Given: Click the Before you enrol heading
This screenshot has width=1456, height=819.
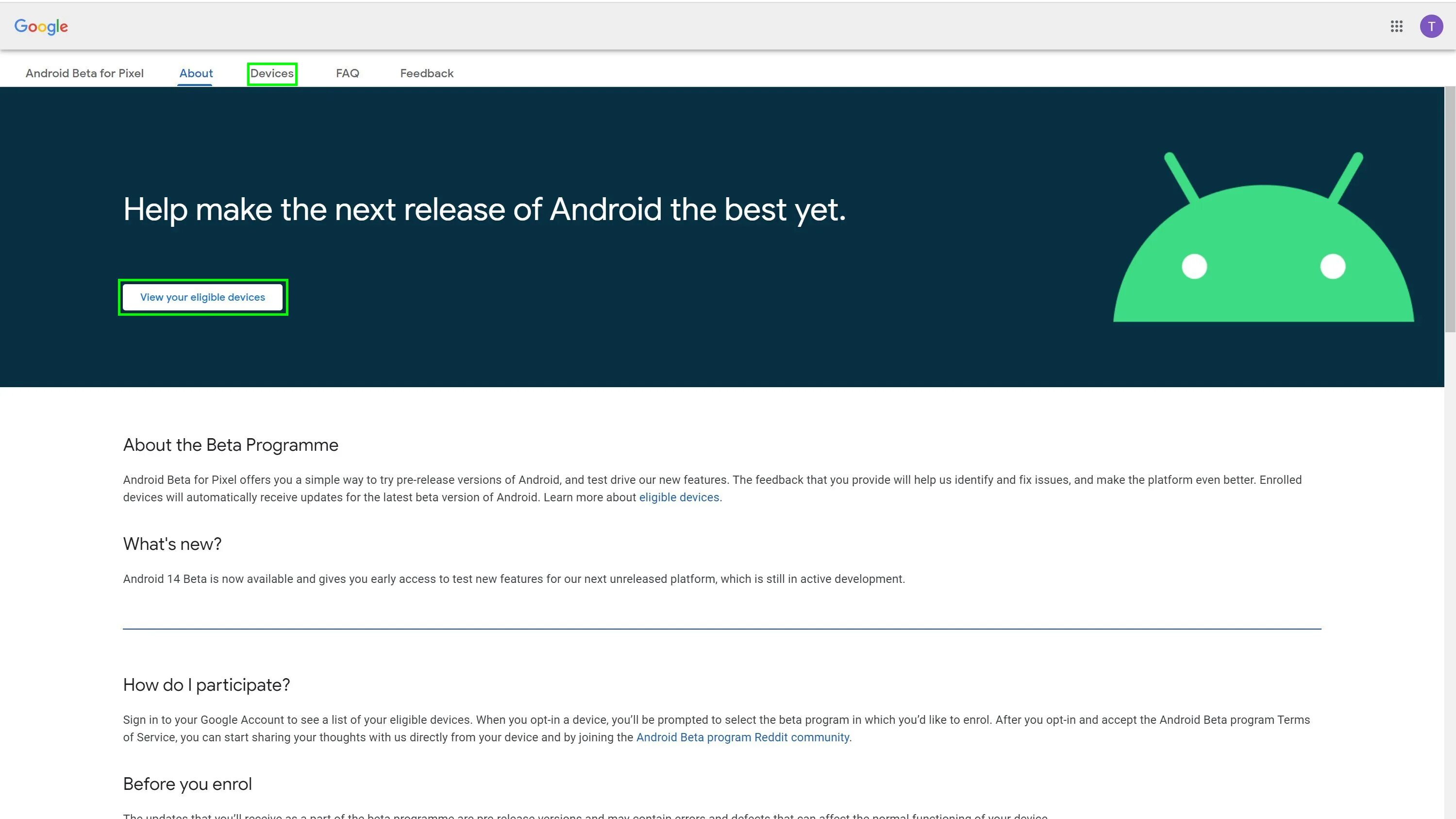Looking at the screenshot, I should point(187,785).
